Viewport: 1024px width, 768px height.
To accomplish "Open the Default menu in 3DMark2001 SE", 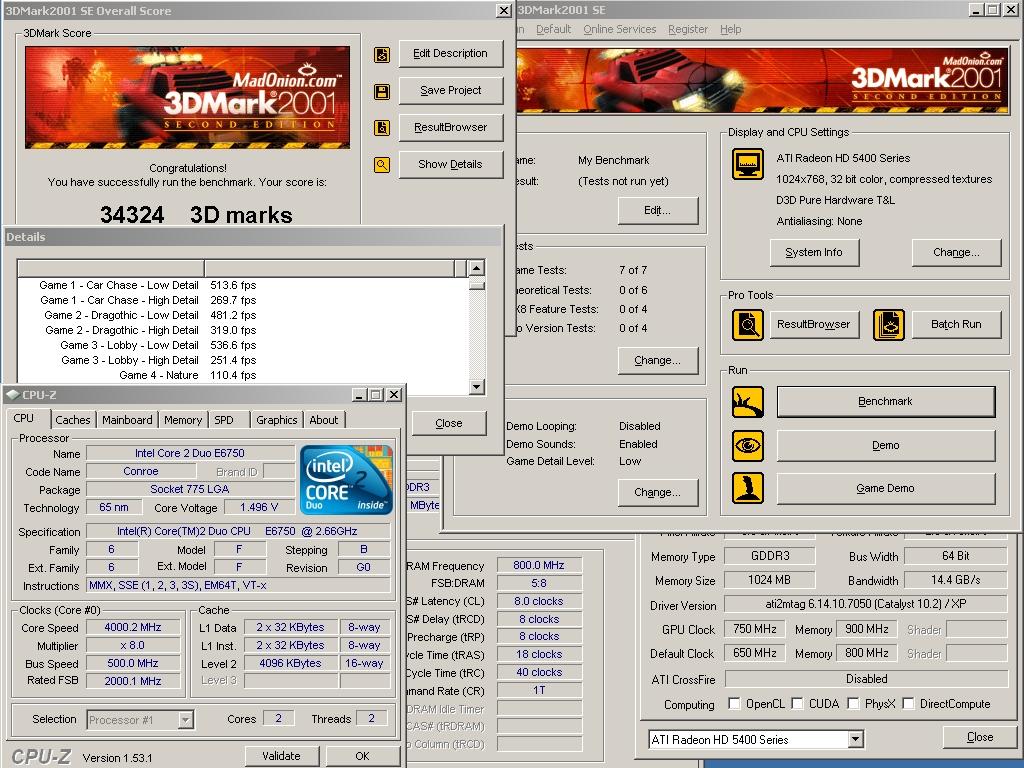I will [x=553, y=29].
